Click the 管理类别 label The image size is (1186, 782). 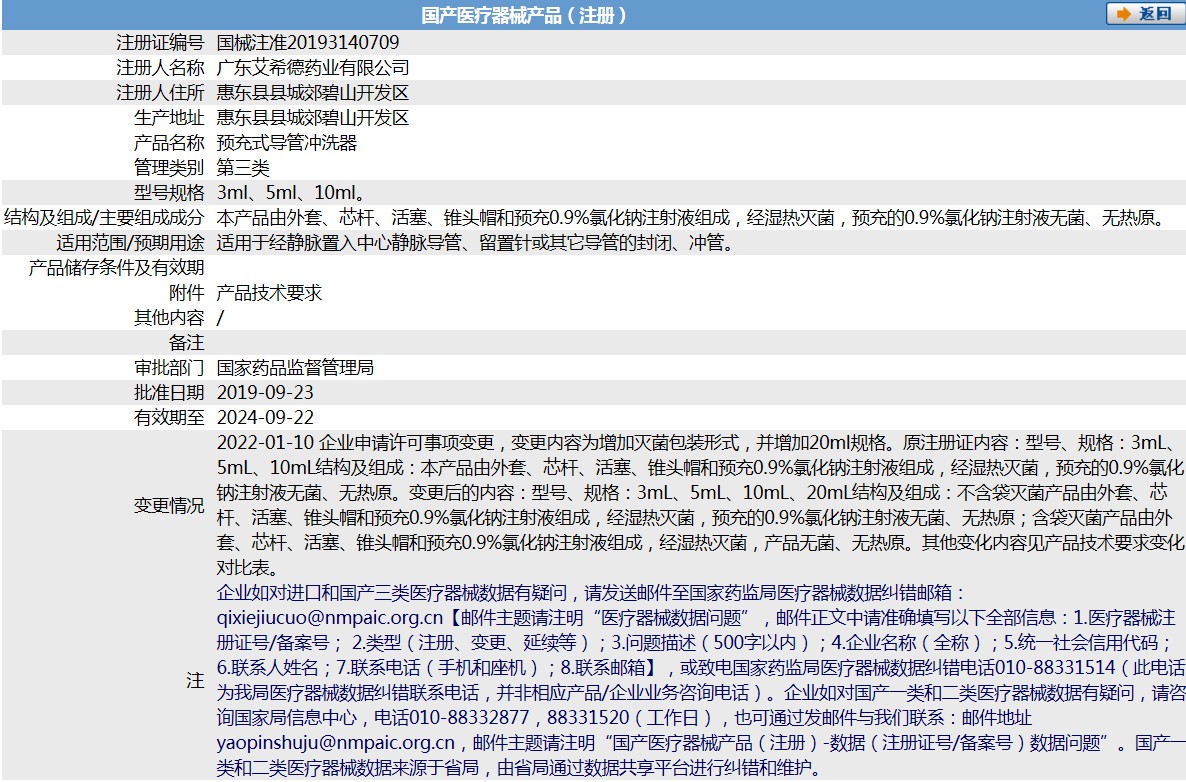[169, 167]
